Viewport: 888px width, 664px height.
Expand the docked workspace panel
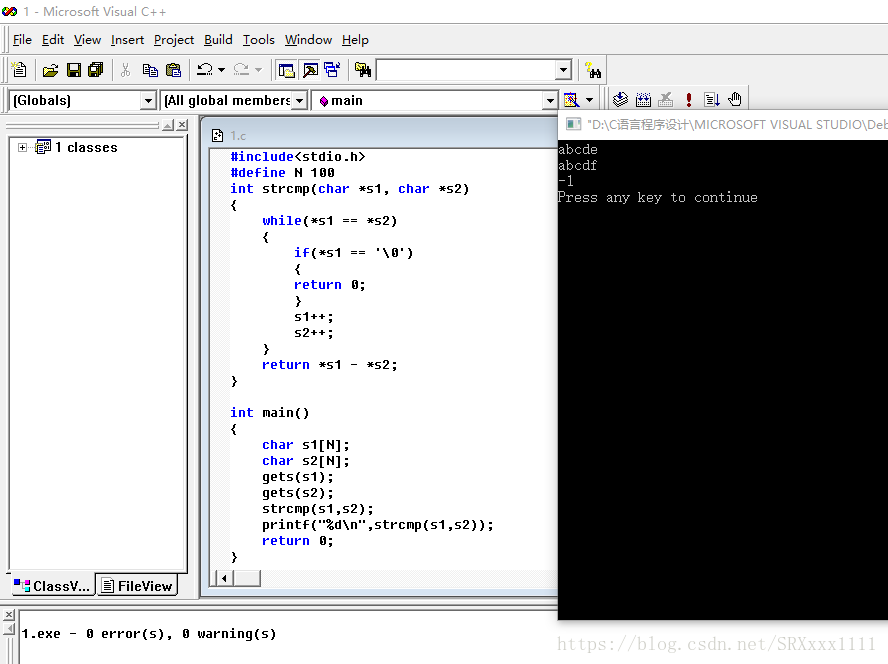168,125
